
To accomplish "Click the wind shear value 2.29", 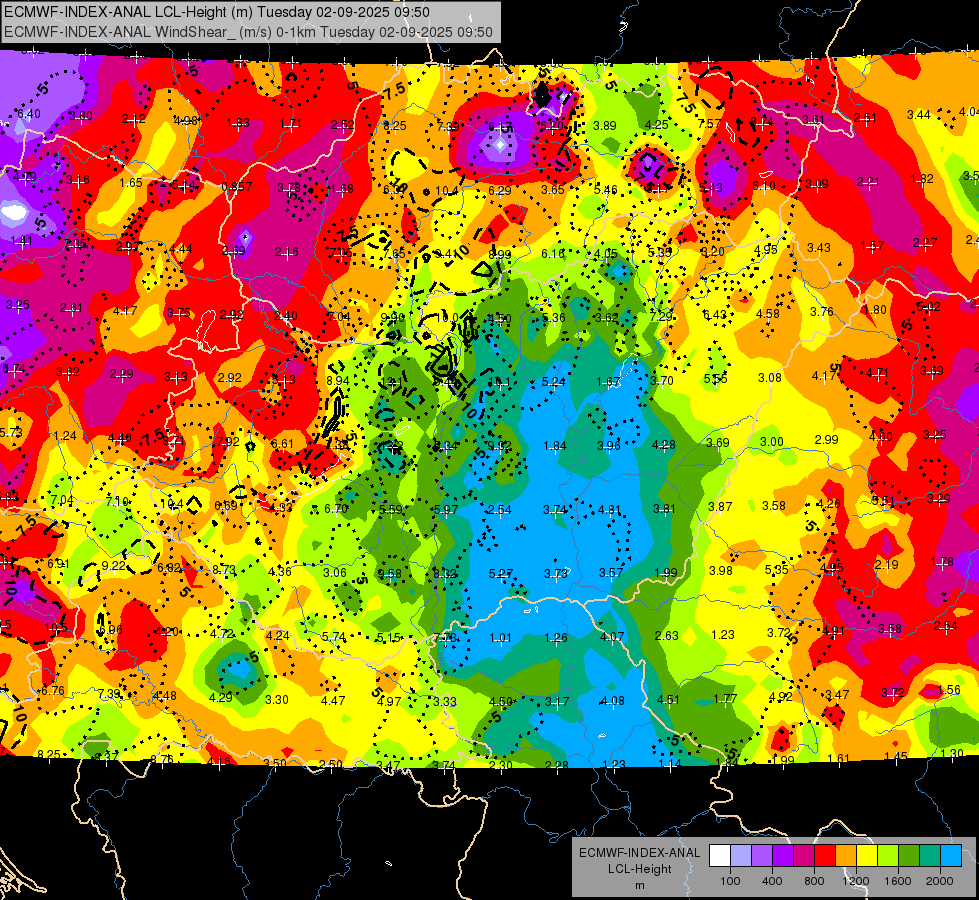I will pyautogui.click(x=122, y=374).
